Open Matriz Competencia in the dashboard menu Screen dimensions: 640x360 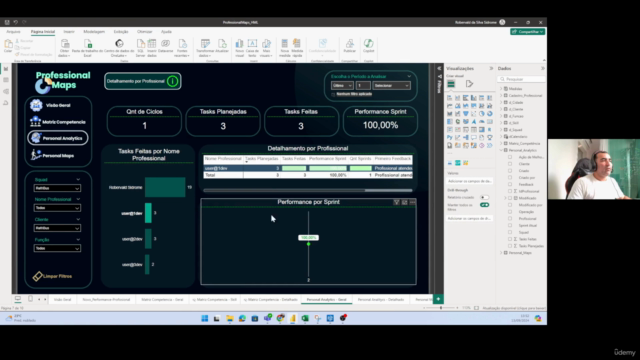[58, 122]
